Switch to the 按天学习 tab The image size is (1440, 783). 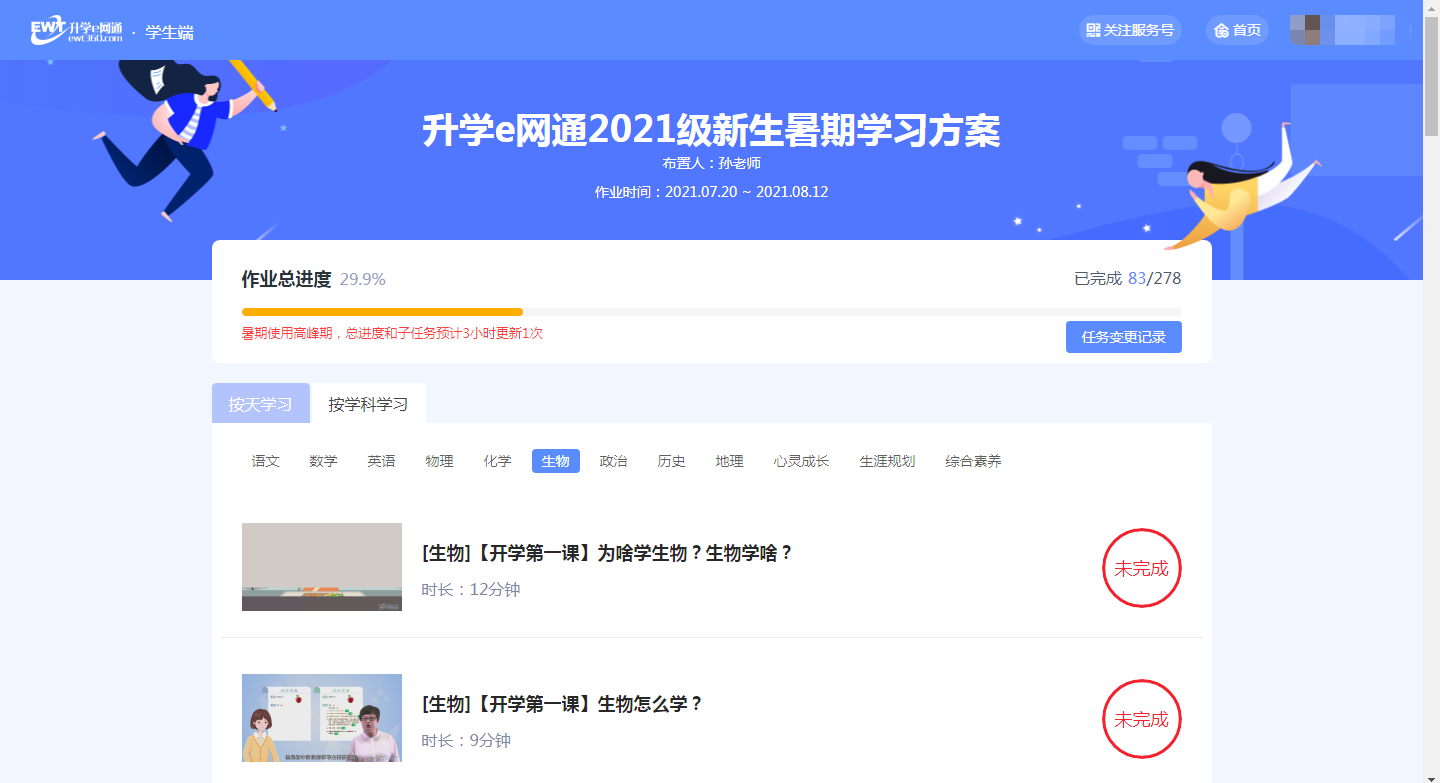261,403
